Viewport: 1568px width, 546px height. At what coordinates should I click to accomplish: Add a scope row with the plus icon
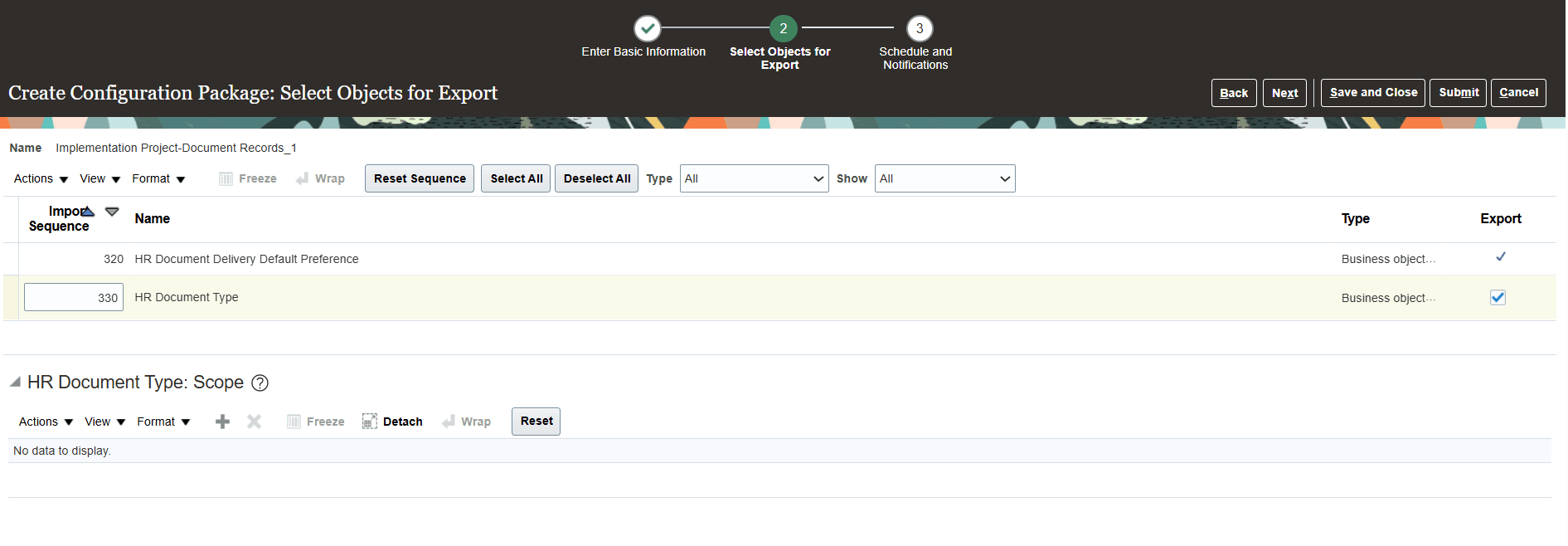click(x=222, y=422)
